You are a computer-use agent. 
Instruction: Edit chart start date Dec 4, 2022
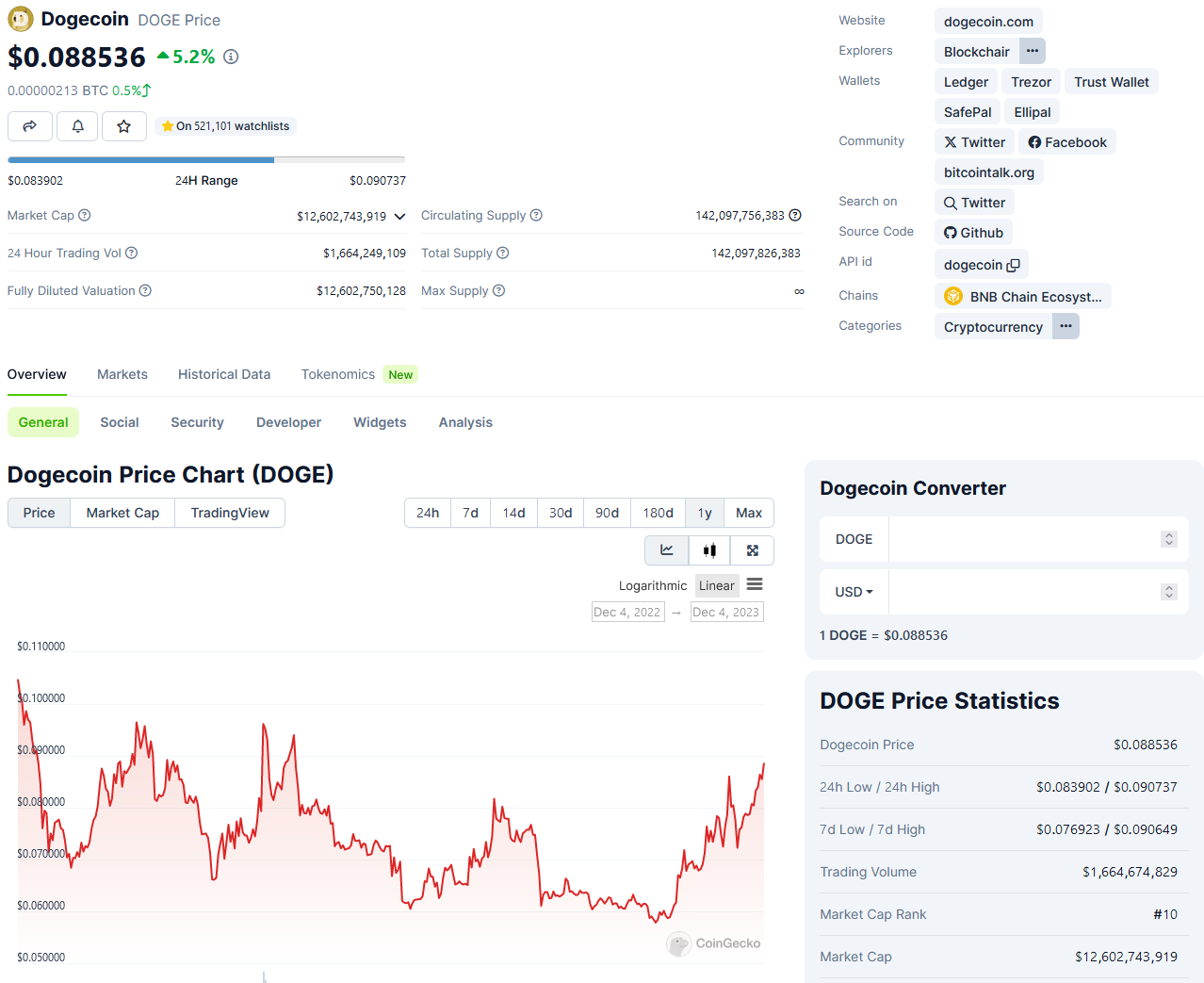(x=627, y=613)
